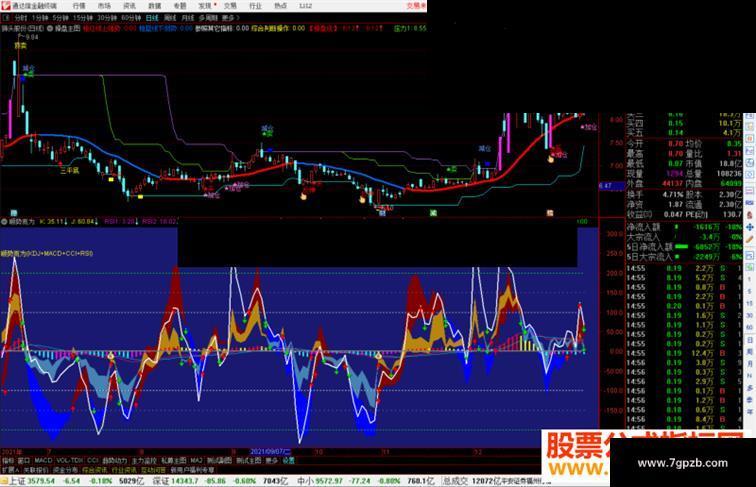Click the red figure sidebar icon

[750, 215]
